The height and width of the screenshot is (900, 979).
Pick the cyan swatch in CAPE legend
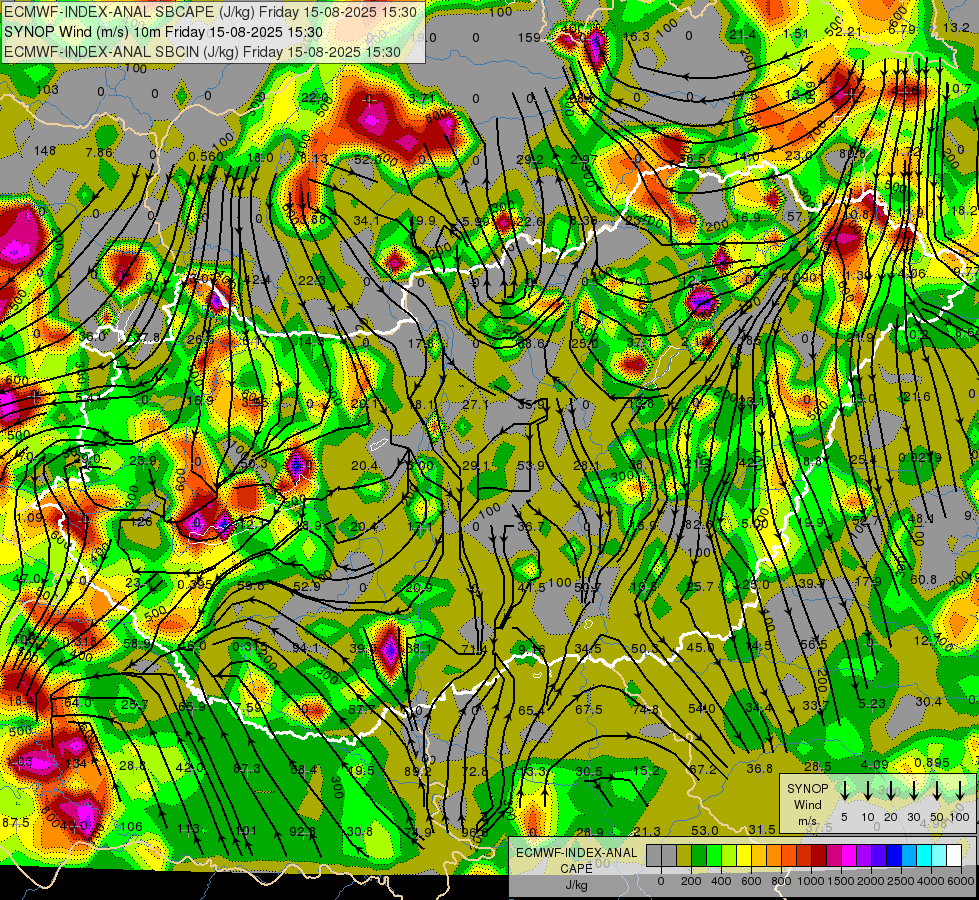(x=923, y=856)
